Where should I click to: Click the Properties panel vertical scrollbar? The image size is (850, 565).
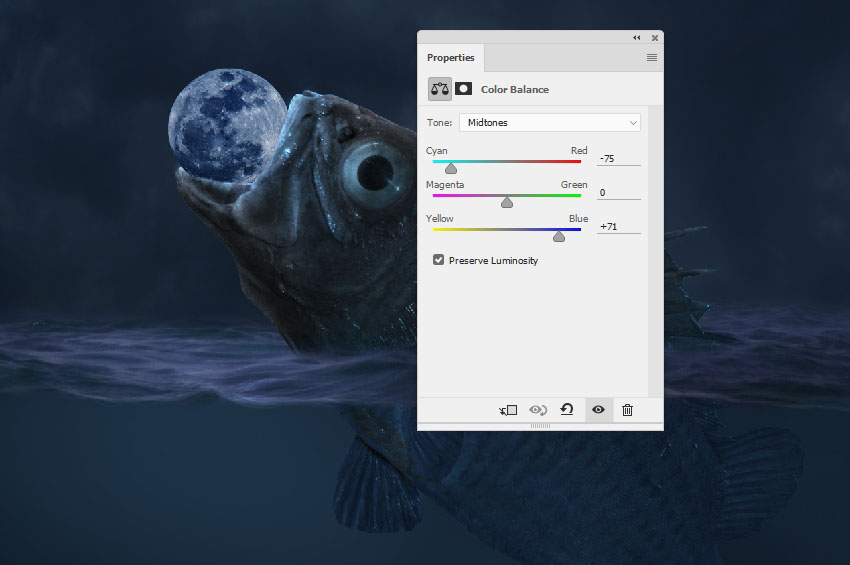(x=655, y=251)
